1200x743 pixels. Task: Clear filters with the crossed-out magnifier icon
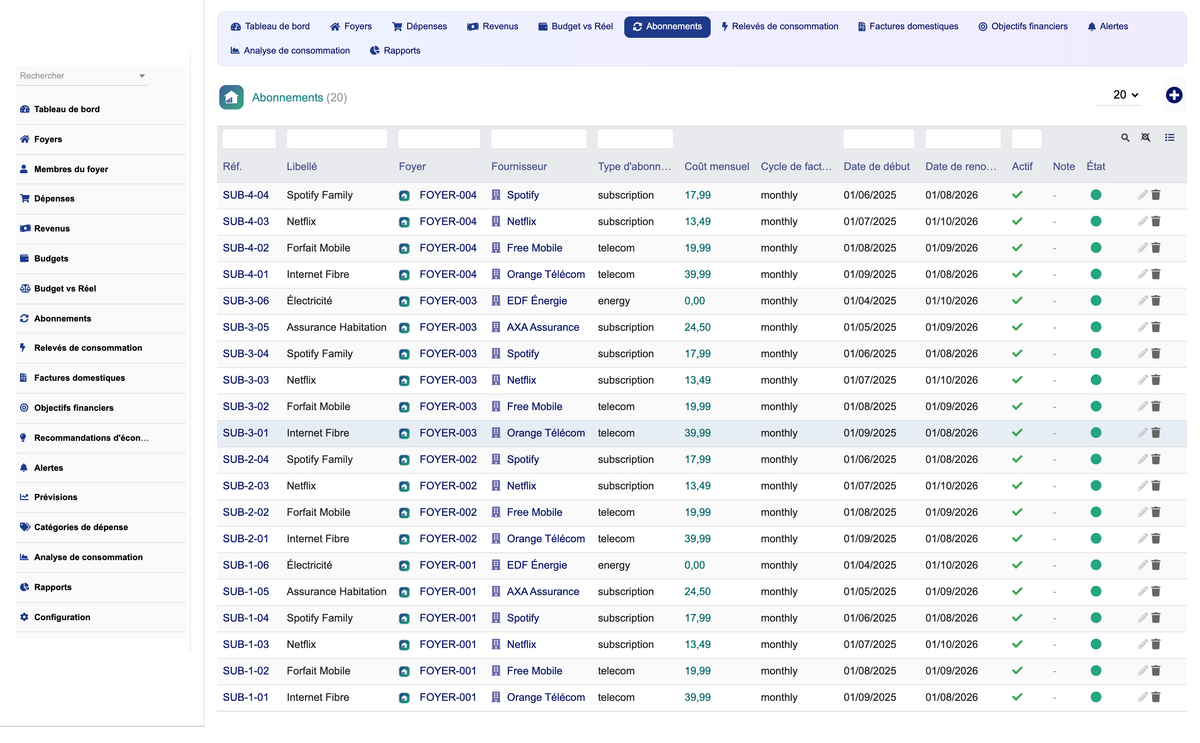(1146, 138)
